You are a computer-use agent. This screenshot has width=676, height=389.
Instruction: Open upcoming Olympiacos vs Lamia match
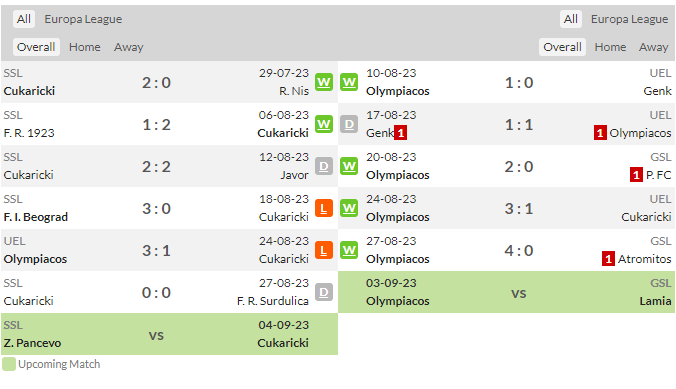click(x=507, y=292)
